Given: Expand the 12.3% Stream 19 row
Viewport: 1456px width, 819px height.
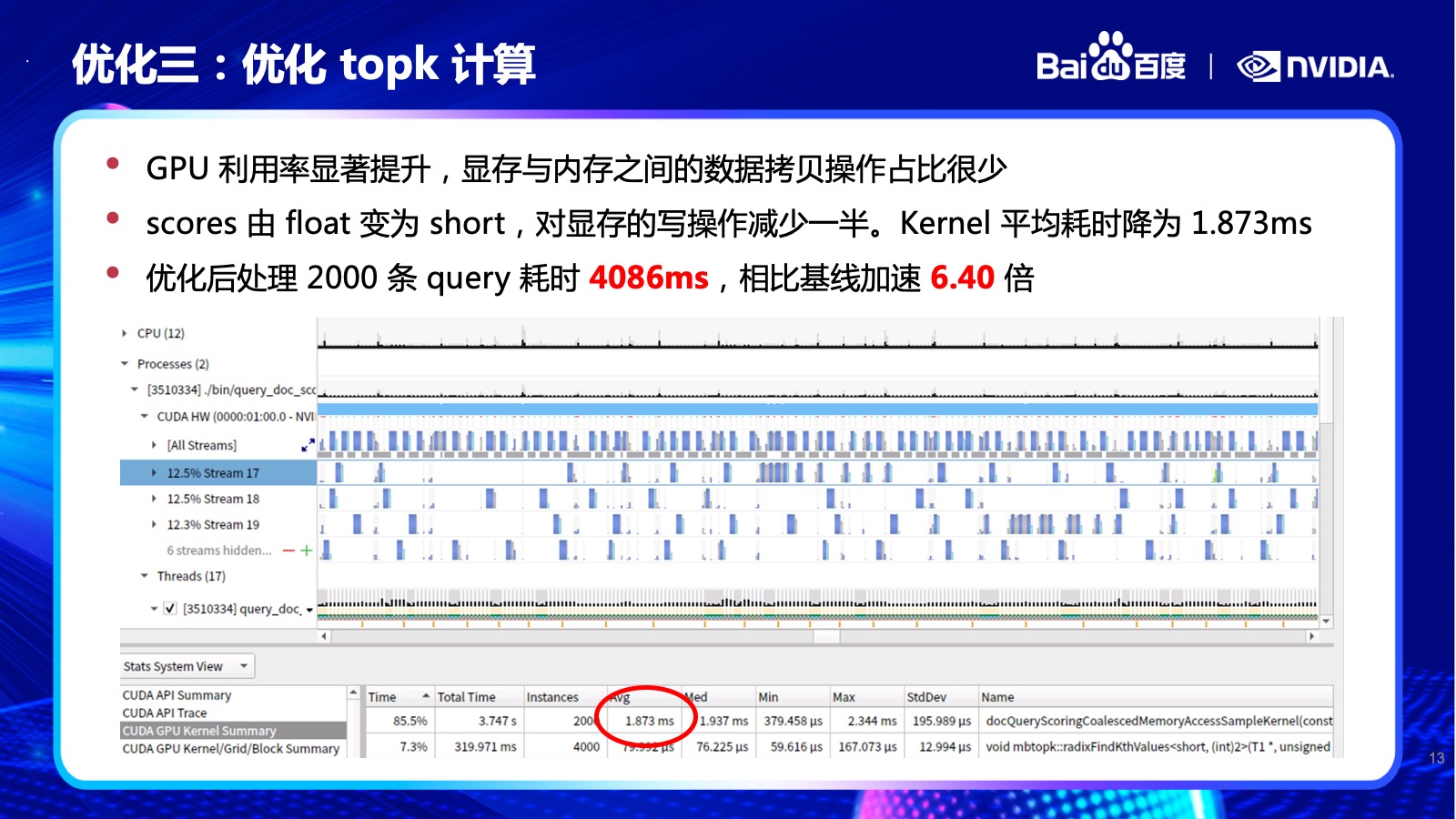Looking at the screenshot, I should tap(154, 524).
